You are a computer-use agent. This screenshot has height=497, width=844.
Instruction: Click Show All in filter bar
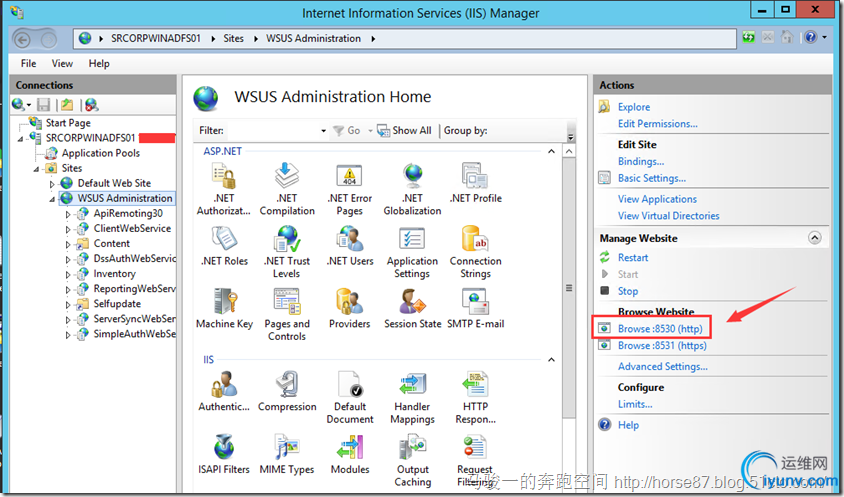pyautogui.click(x=405, y=130)
